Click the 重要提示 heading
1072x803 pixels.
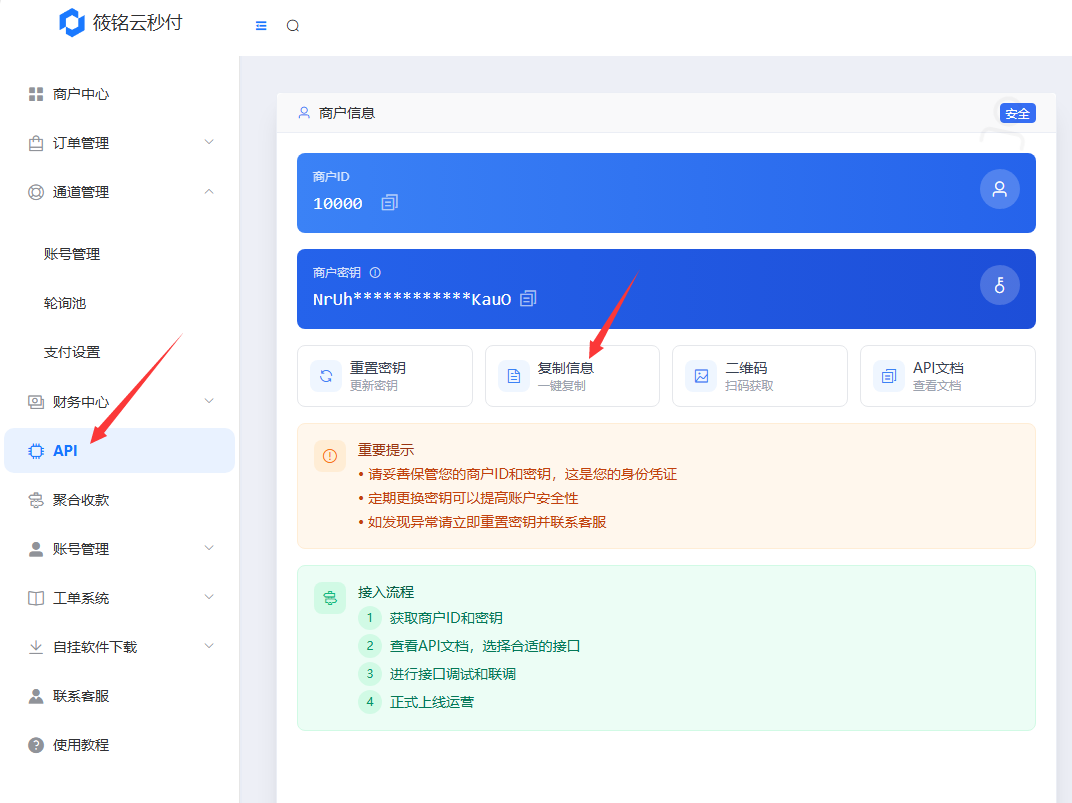[x=386, y=450]
